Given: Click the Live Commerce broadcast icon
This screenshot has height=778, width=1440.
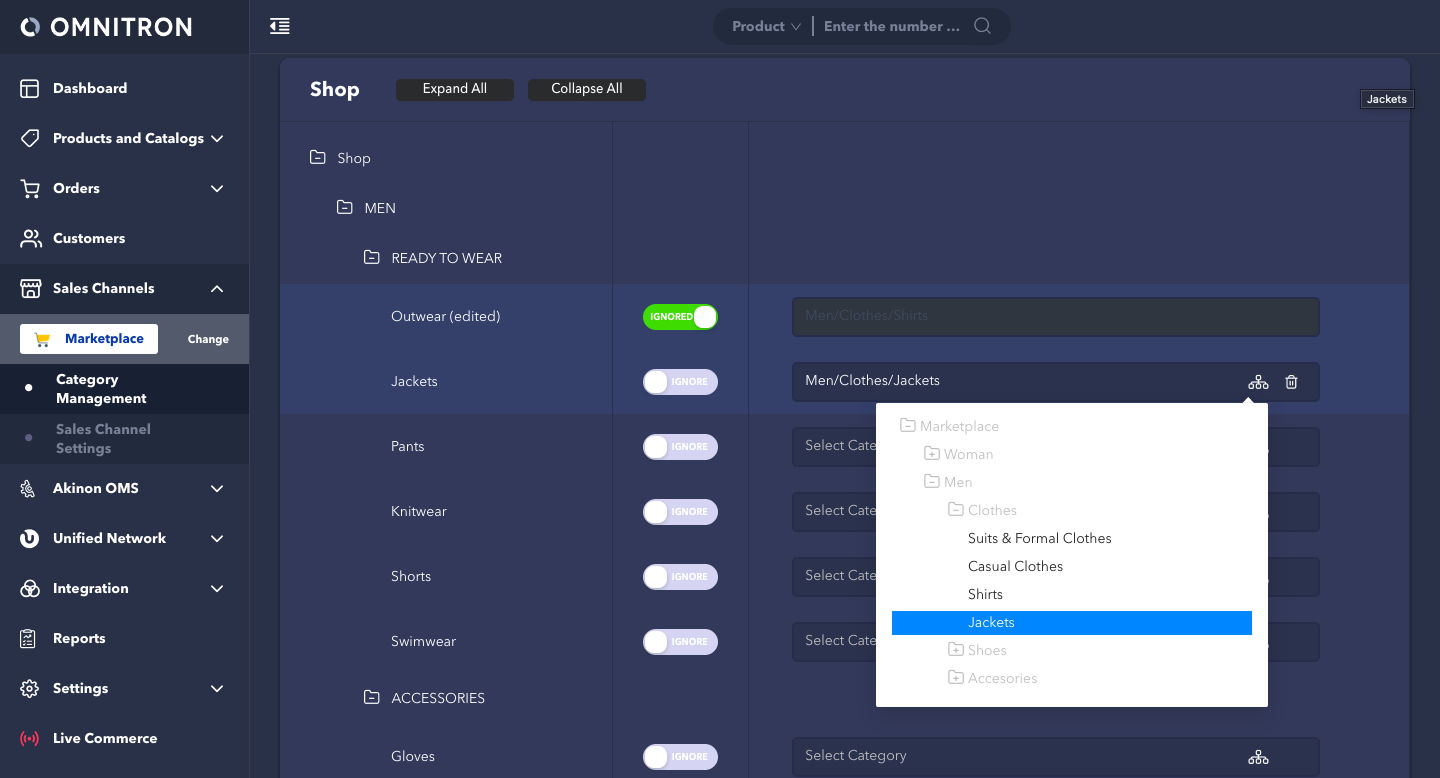Looking at the screenshot, I should click(x=30, y=739).
